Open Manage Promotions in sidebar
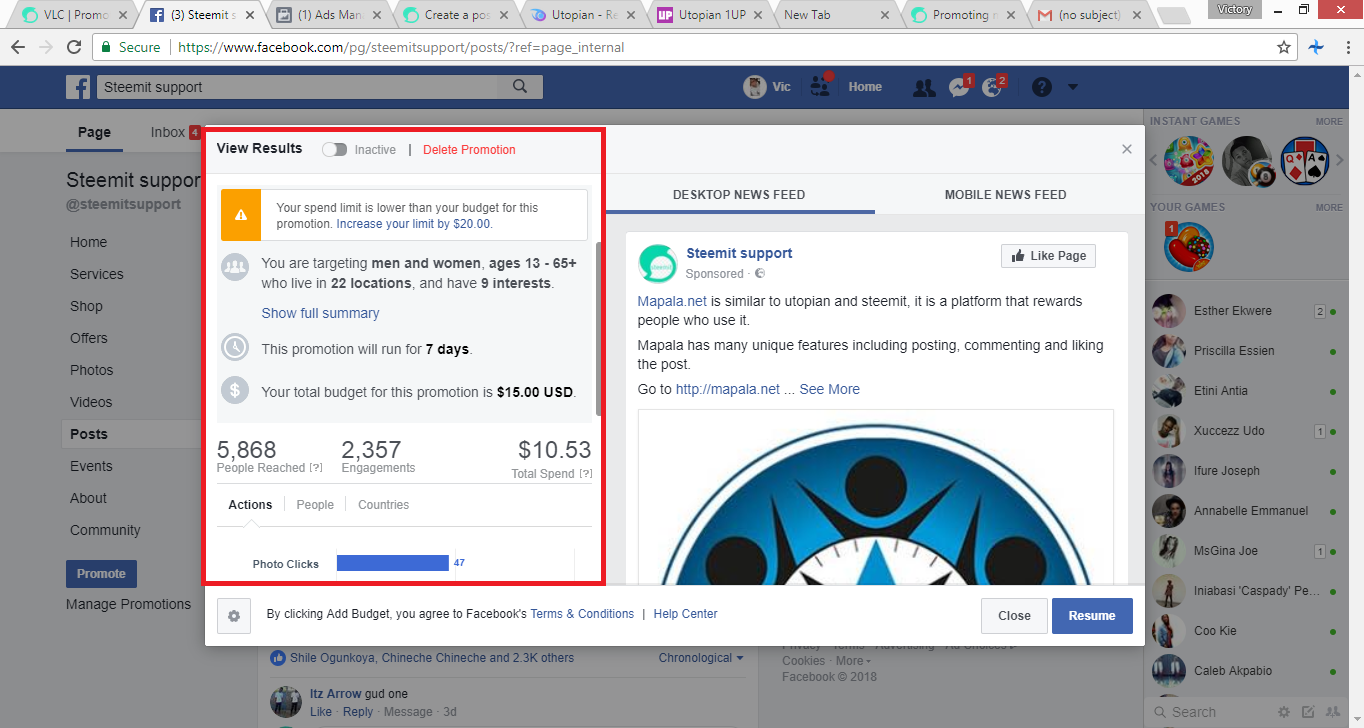The width and height of the screenshot is (1364, 728). [x=128, y=604]
